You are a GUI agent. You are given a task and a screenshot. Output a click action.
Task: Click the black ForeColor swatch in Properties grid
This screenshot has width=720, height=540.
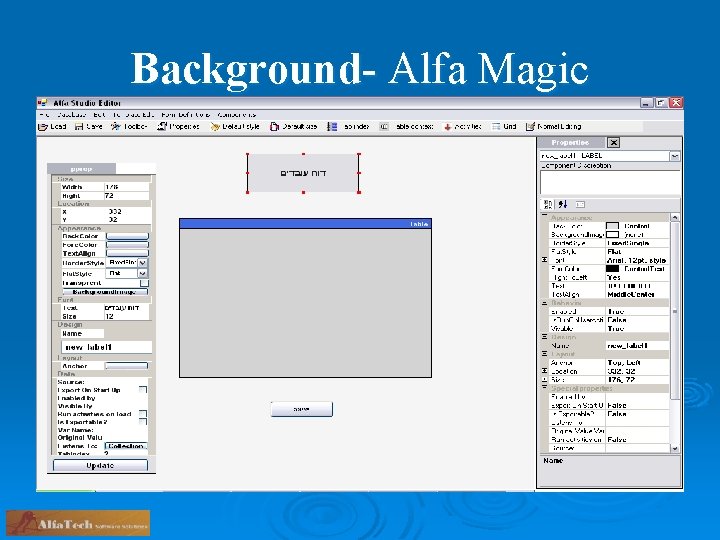(x=612, y=269)
